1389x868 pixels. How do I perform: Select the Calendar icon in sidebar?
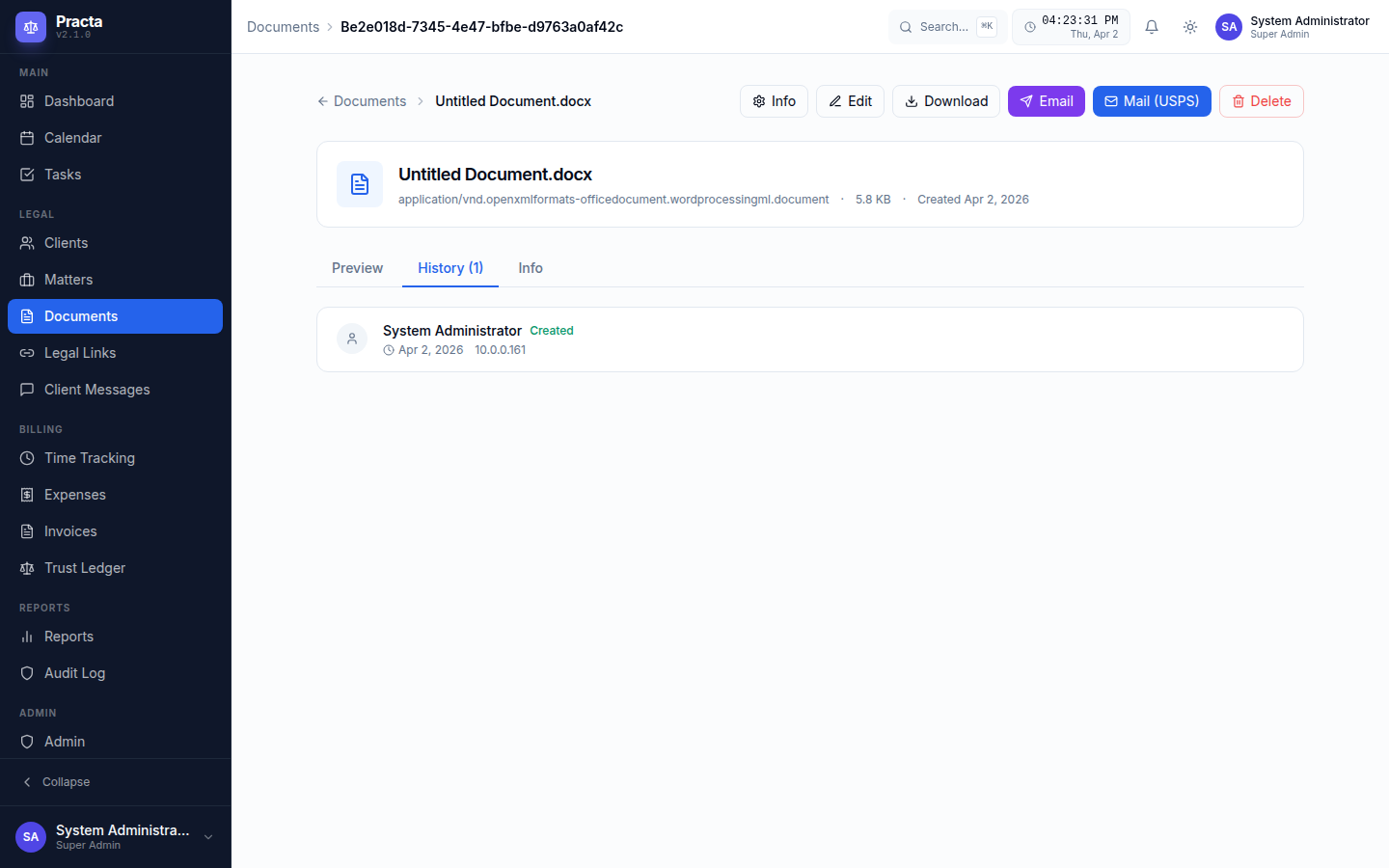click(27, 137)
